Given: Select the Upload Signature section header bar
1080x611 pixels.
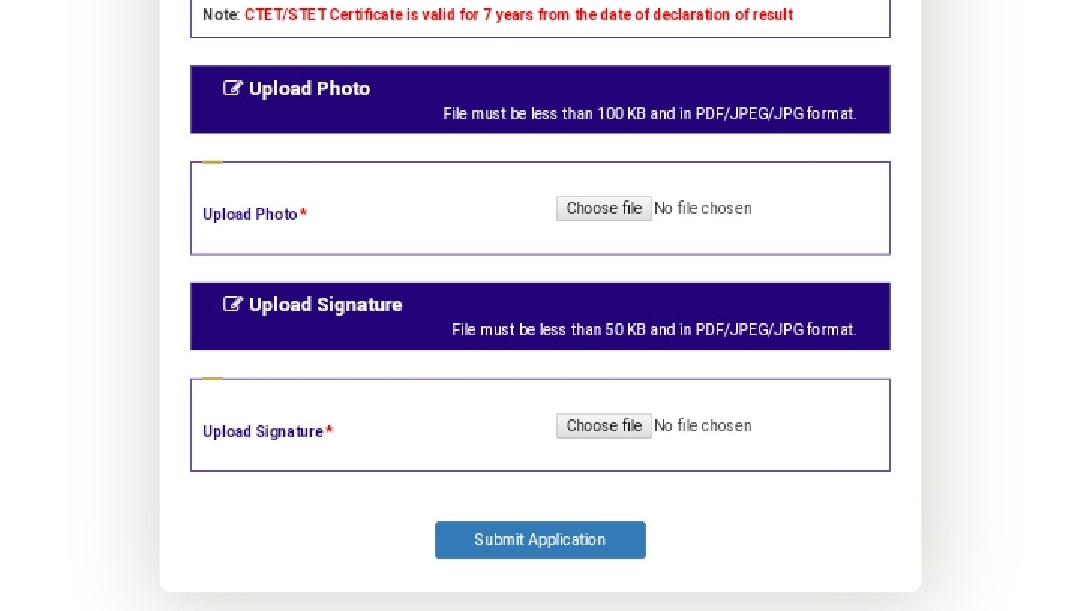Looking at the screenshot, I should coord(540,316).
